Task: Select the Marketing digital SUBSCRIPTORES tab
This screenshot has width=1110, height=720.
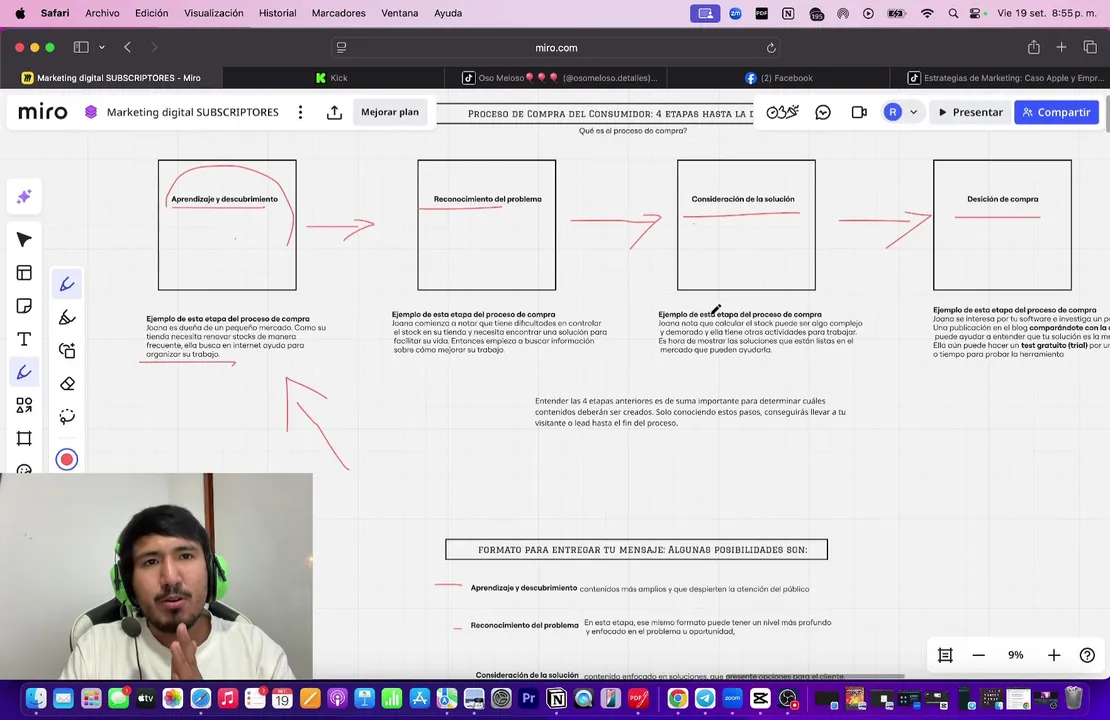Action: 111,78
